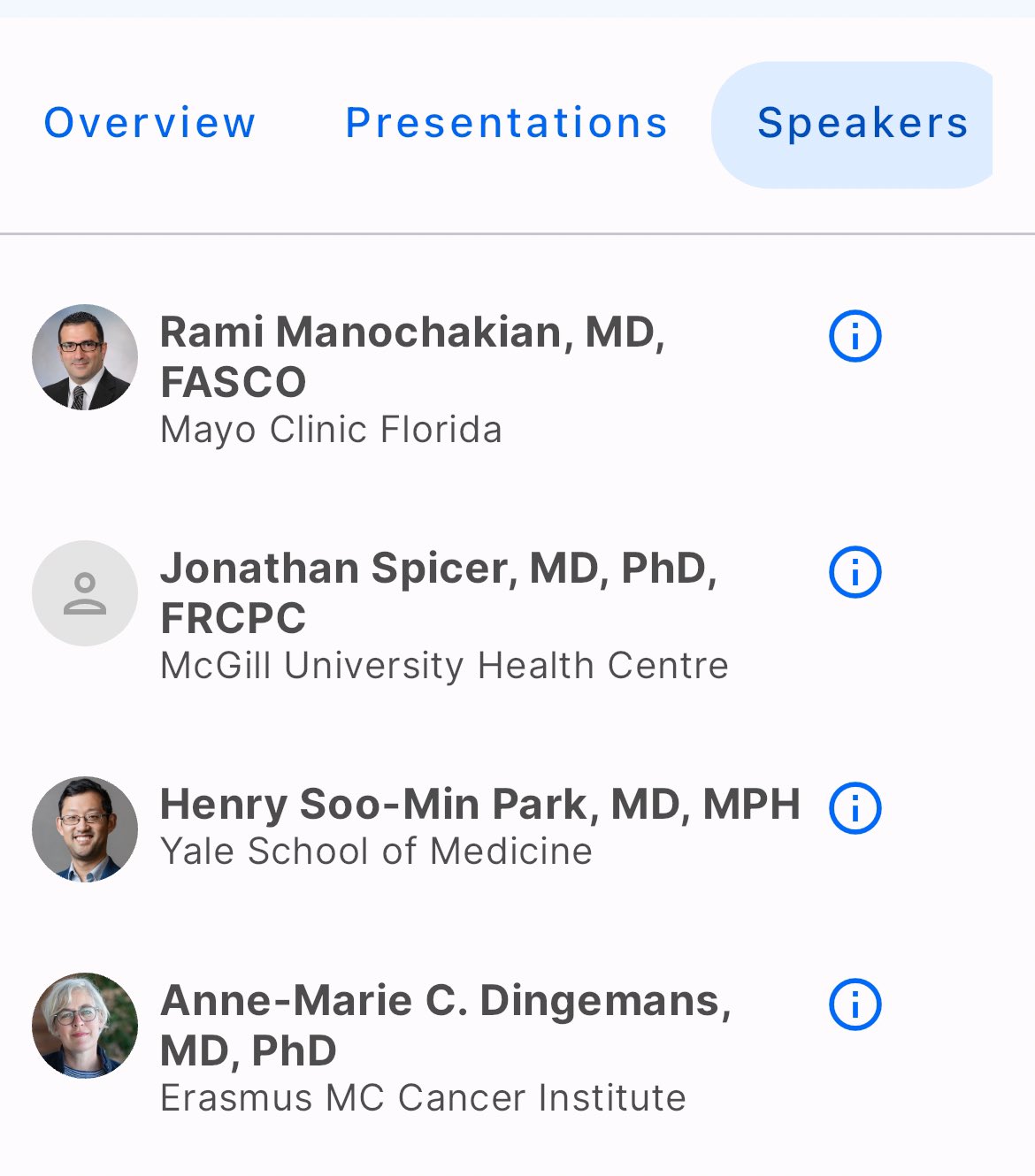This screenshot has width=1035, height=1176.
Task: Click the FRCPC credential line
Action: click(233, 618)
